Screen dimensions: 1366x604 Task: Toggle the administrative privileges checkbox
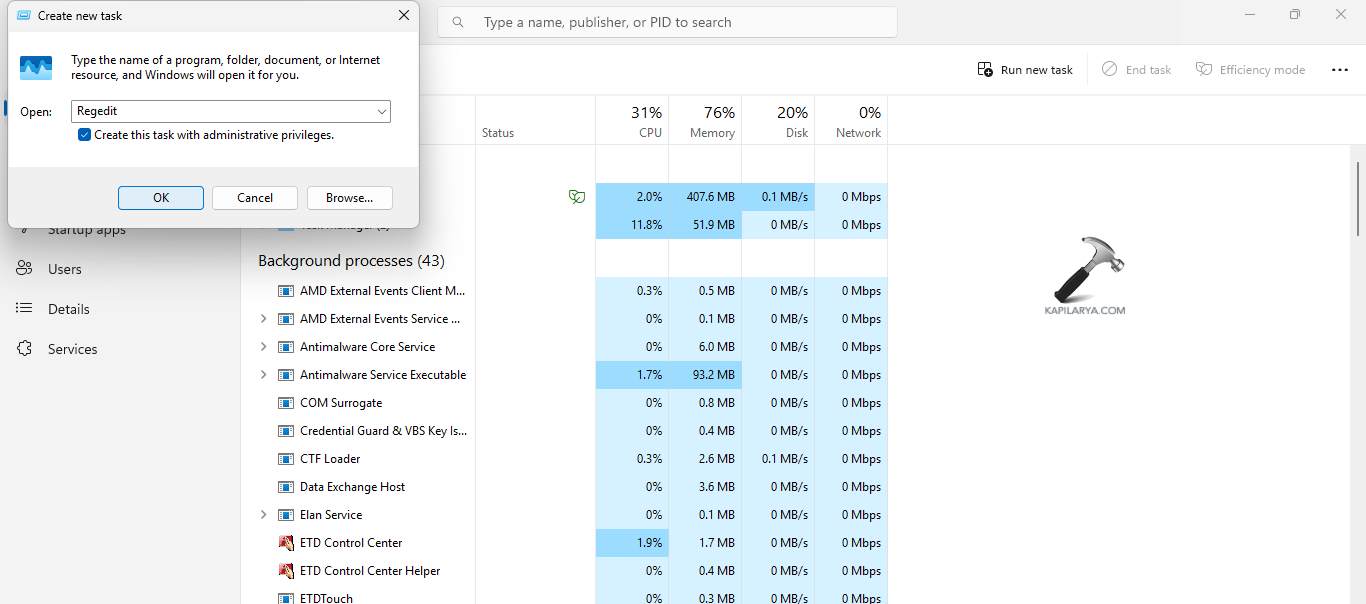coord(84,134)
